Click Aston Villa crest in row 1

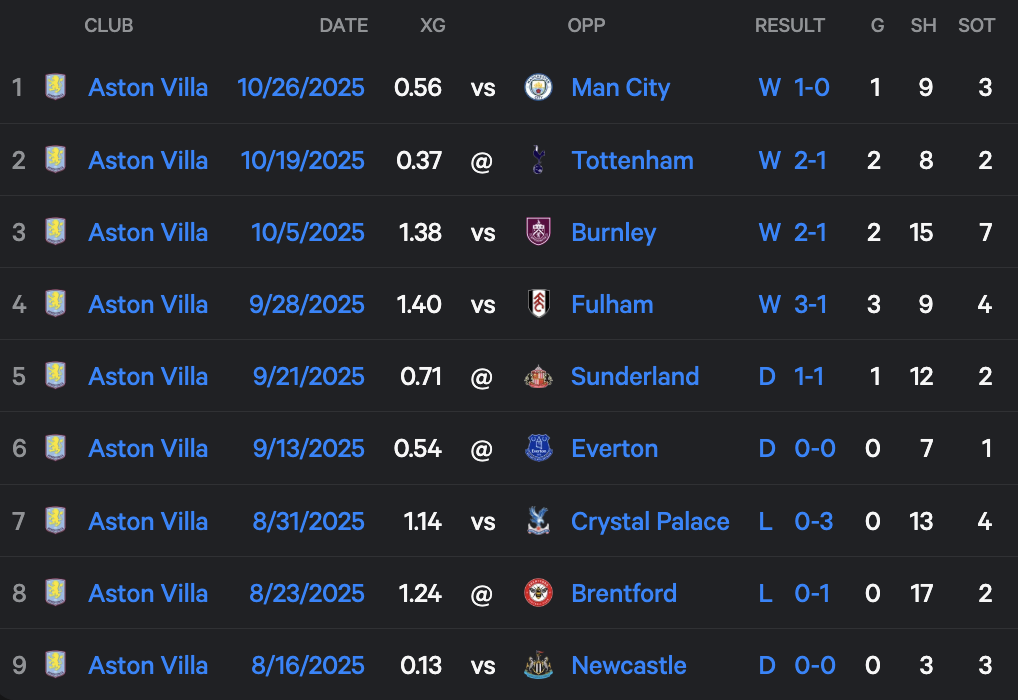click(x=55, y=88)
